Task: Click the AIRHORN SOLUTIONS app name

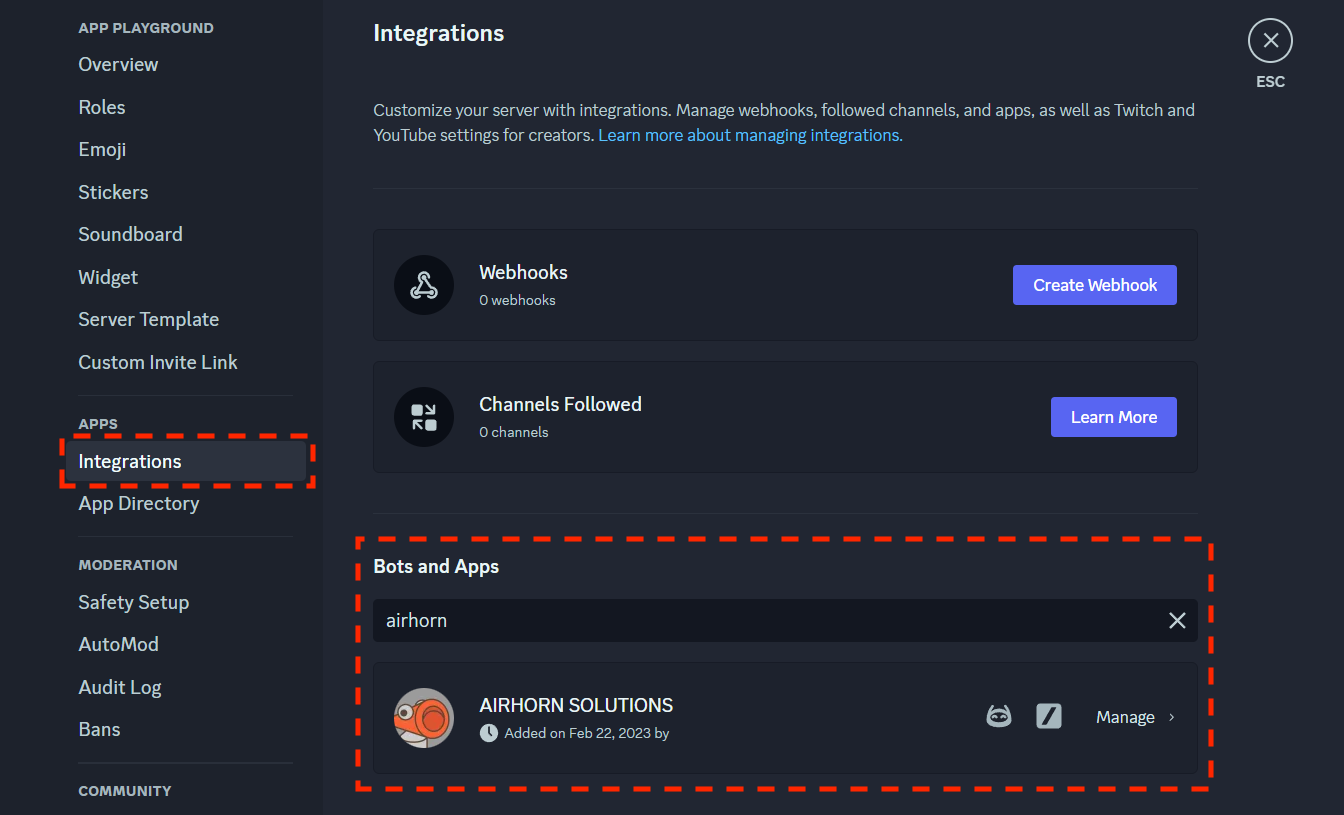Action: tap(576, 705)
